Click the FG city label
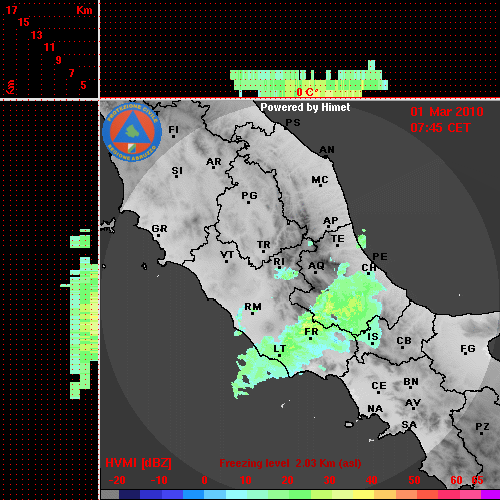The height and width of the screenshot is (500, 500). [468, 349]
